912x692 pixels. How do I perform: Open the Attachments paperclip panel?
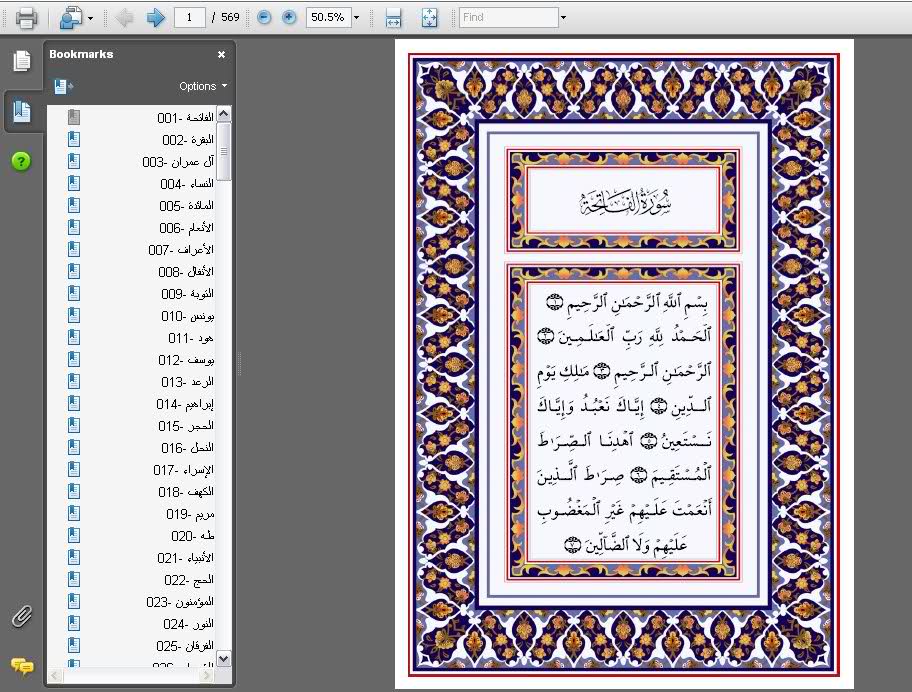click(x=22, y=616)
